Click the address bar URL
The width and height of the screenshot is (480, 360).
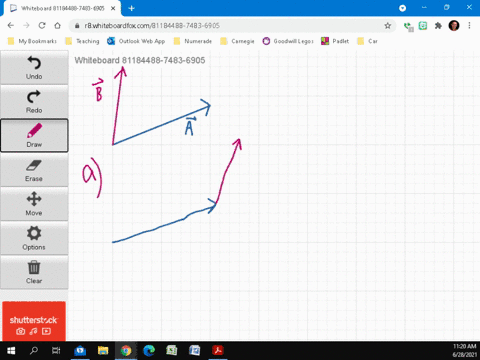click(152, 26)
